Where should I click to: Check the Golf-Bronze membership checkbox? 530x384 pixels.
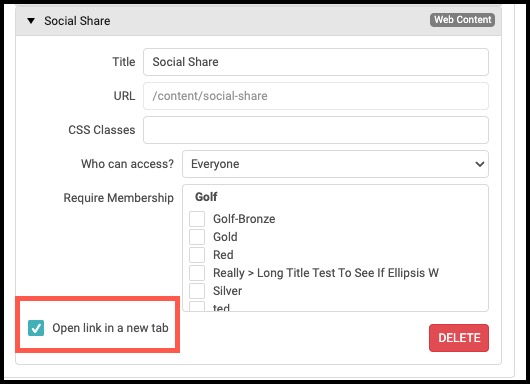coord(197,219)
